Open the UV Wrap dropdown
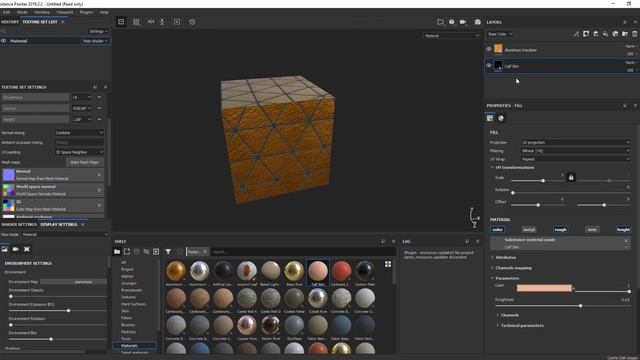Image resolution: width=640 pixels, height=360 pixels. tap(576, 159)
